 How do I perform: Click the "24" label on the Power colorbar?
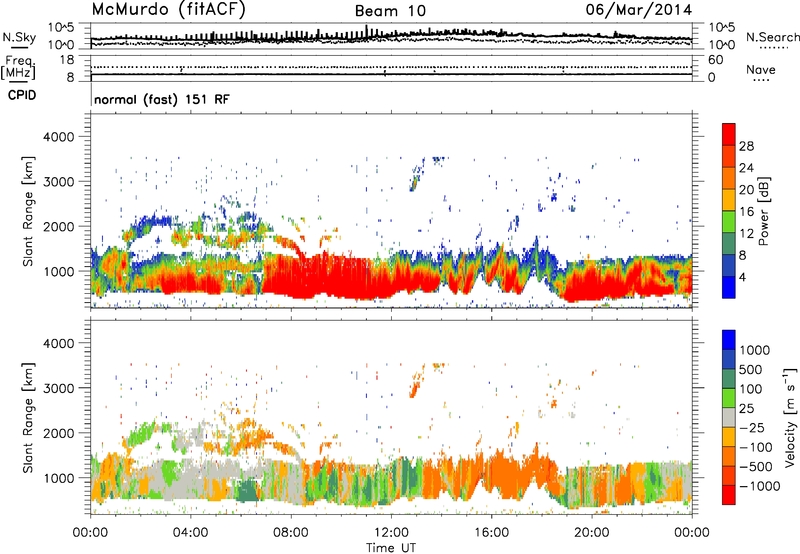pos(746,168)
